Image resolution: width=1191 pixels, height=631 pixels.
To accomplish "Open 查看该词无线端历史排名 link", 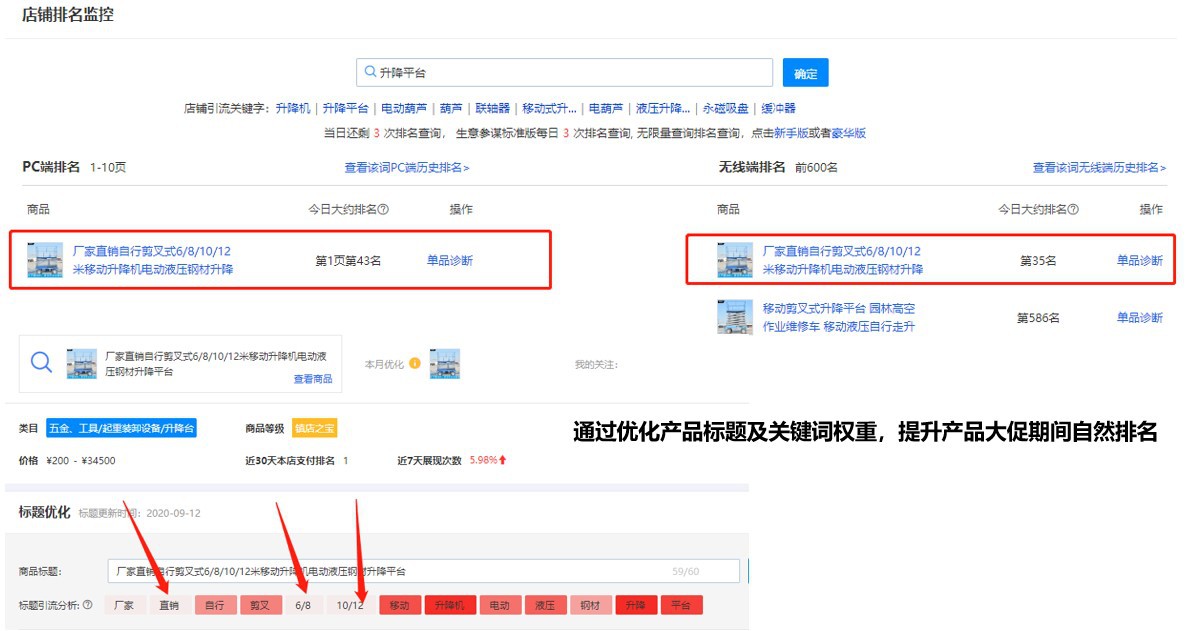I will point(1099,168).
